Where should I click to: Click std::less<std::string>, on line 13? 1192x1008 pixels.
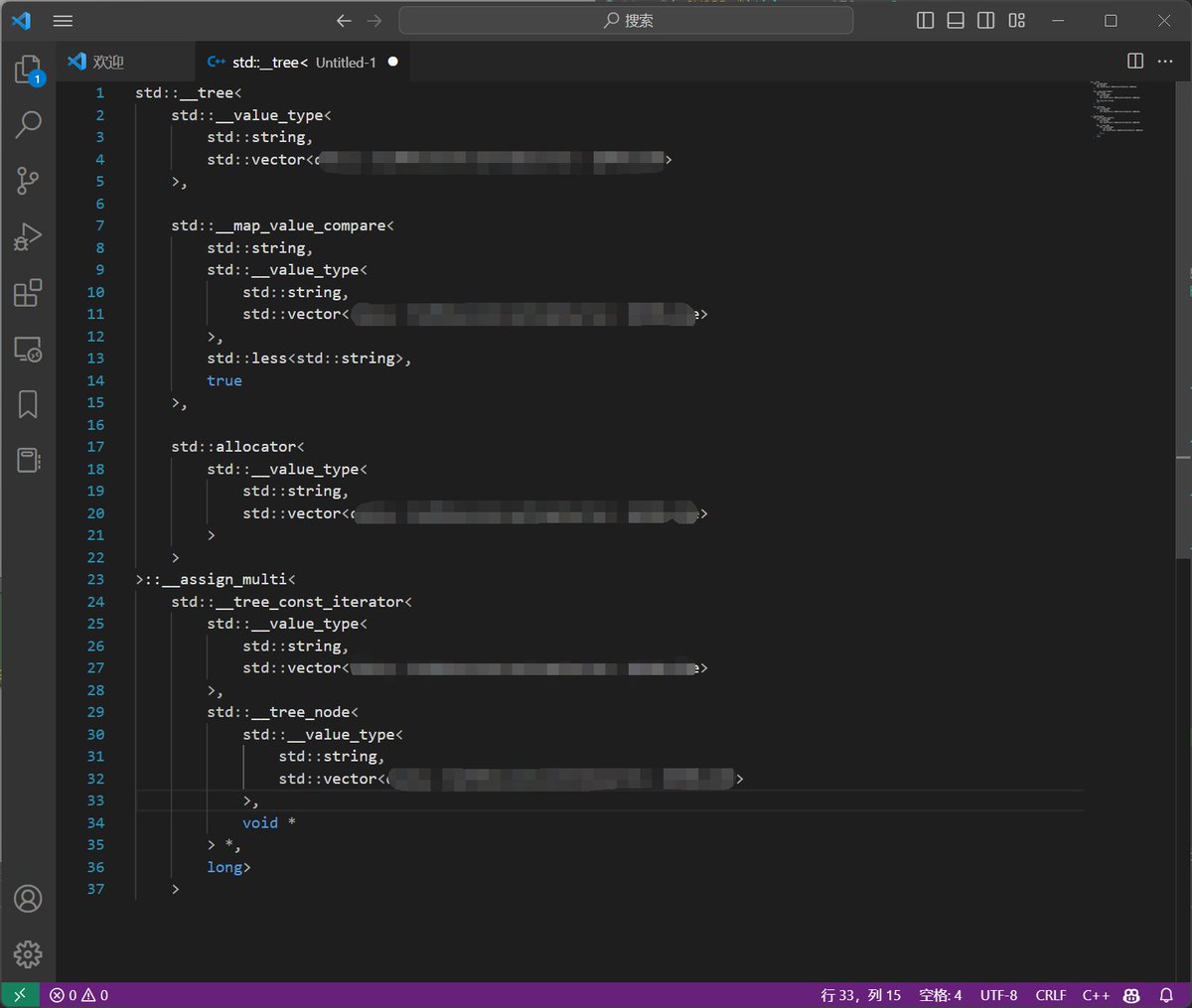point(309,359)
